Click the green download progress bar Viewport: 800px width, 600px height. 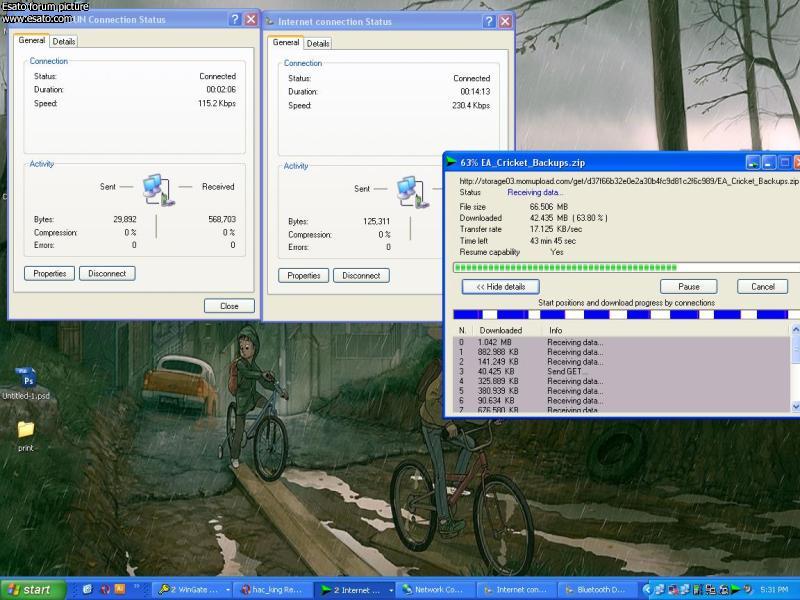(x=627, y=267)
